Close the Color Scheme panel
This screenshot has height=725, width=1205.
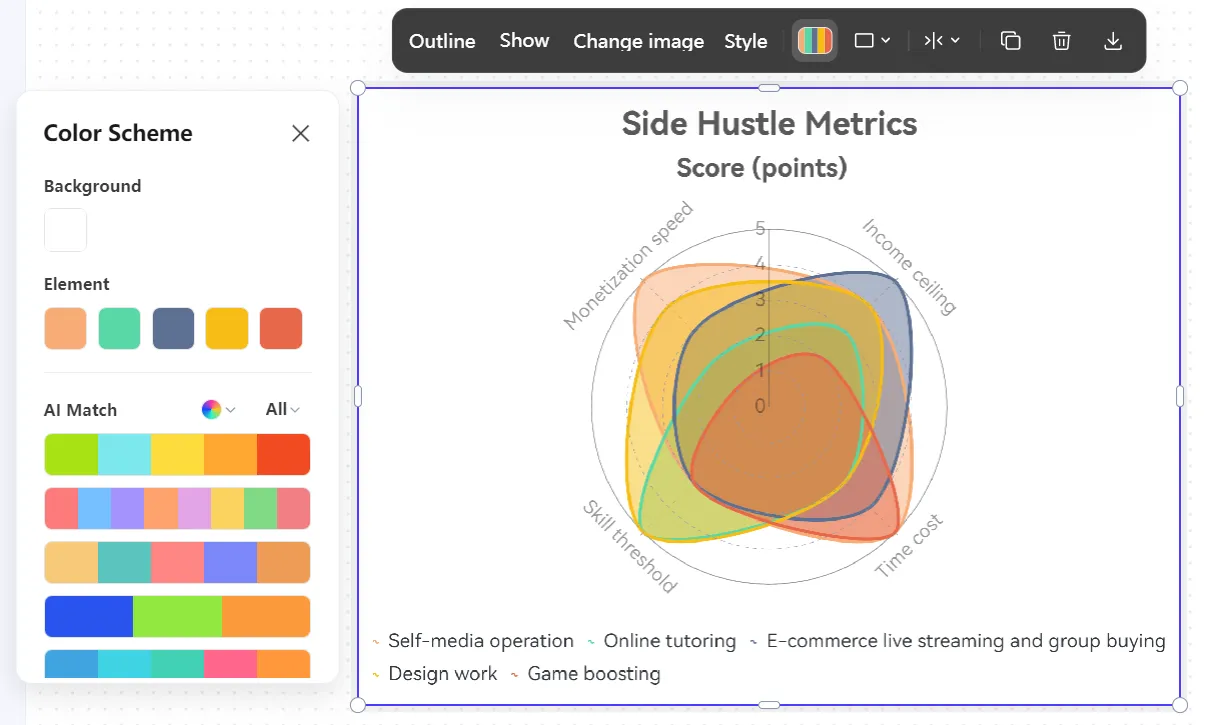[x=300, y=133]
